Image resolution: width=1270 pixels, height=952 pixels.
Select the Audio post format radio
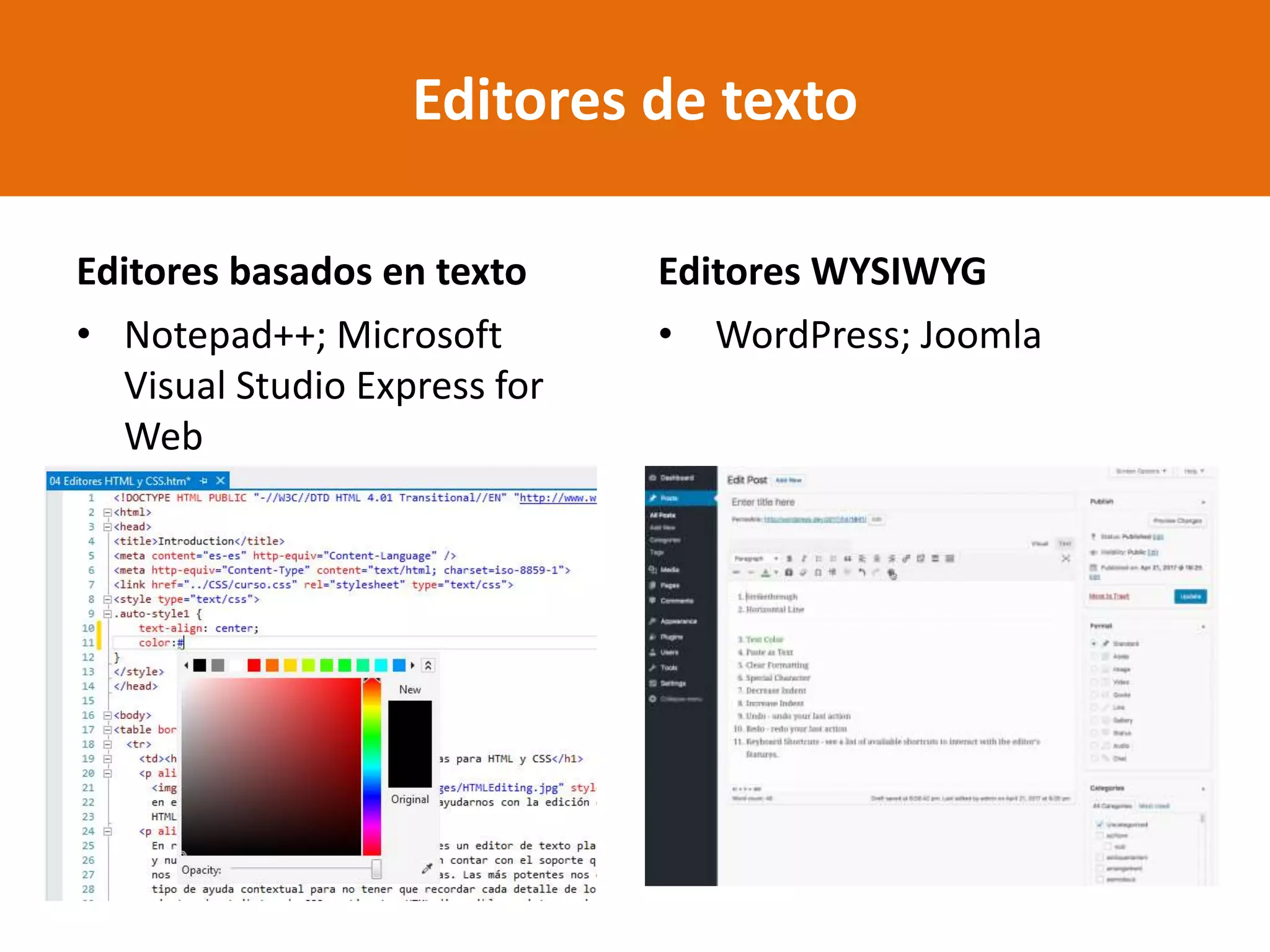click(1094, 746)
